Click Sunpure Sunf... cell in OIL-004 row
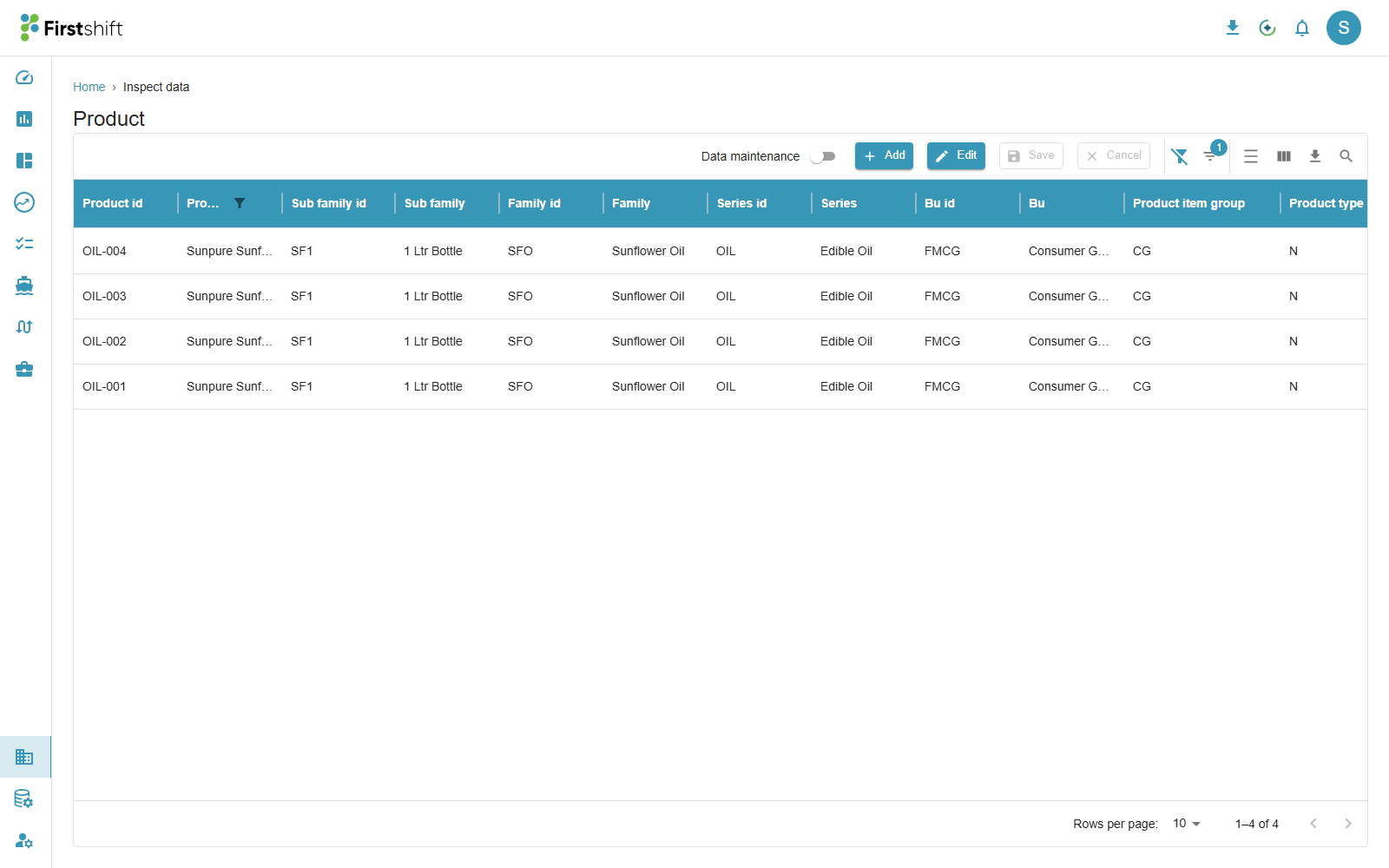The image size is (1389, 868). coord(229,251)
